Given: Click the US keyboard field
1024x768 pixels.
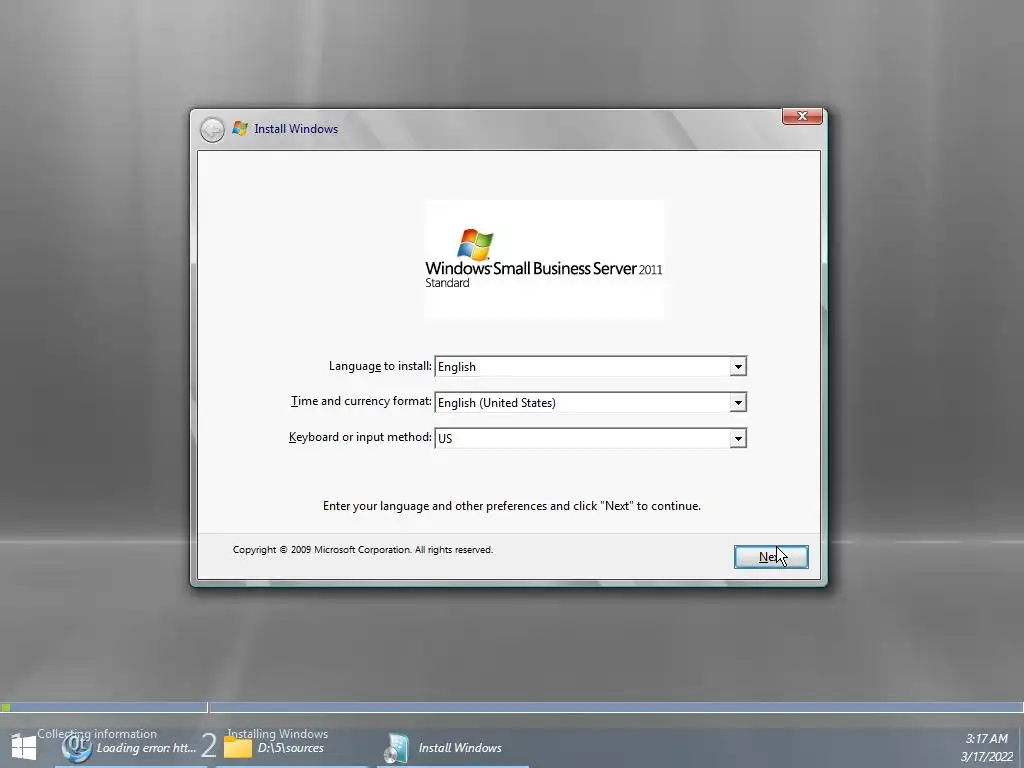Looking at the screenshot, I should click(x=590, y=438).
